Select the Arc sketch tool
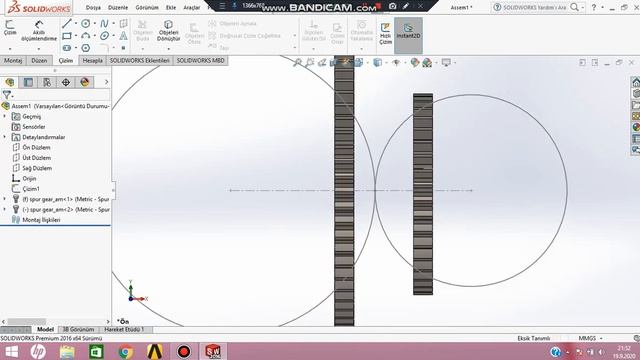 click(85, 36)
